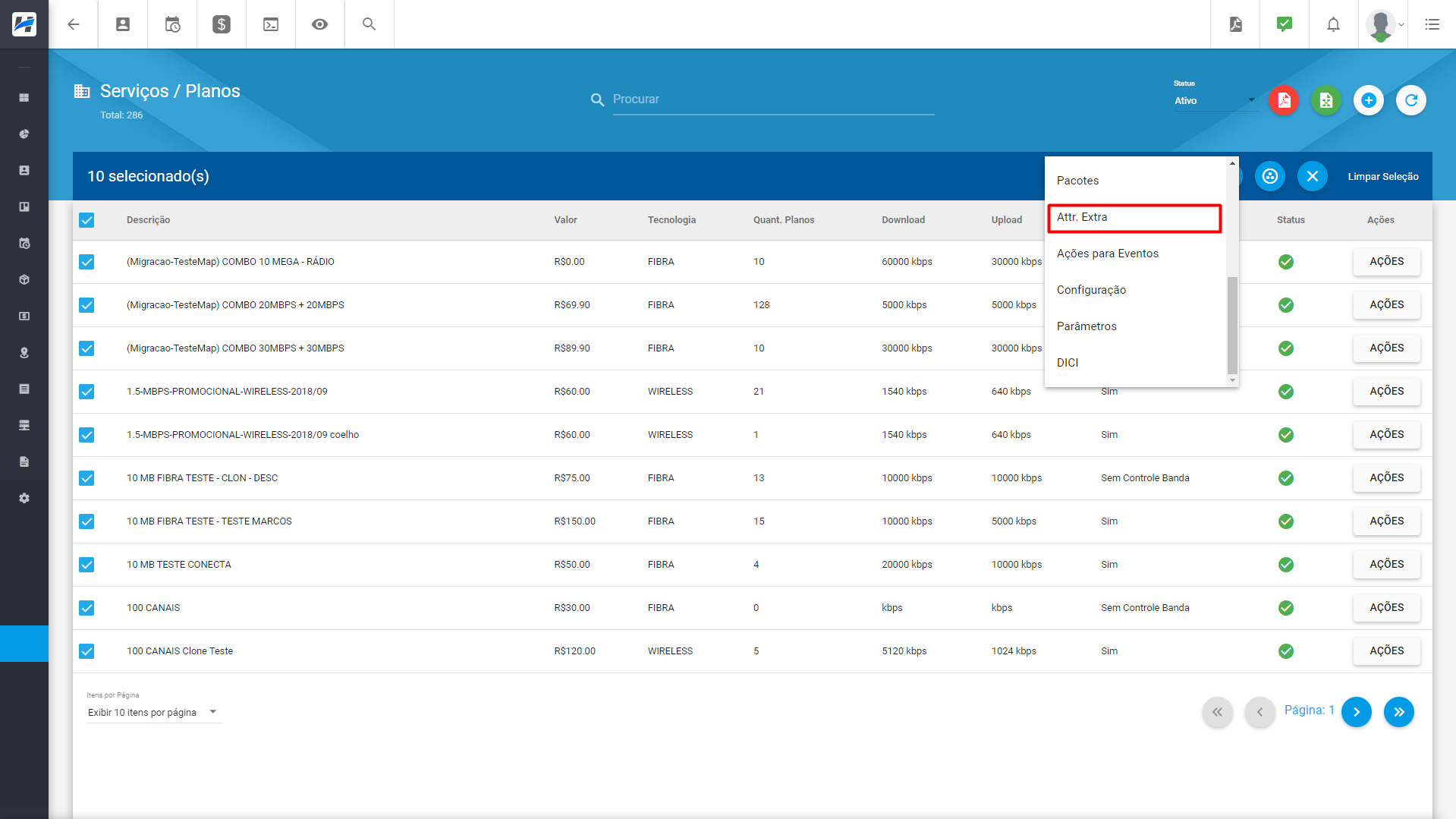Toggle the select-all header checkbox
Screen dimensions: 1456x819
tap(86, 220)
